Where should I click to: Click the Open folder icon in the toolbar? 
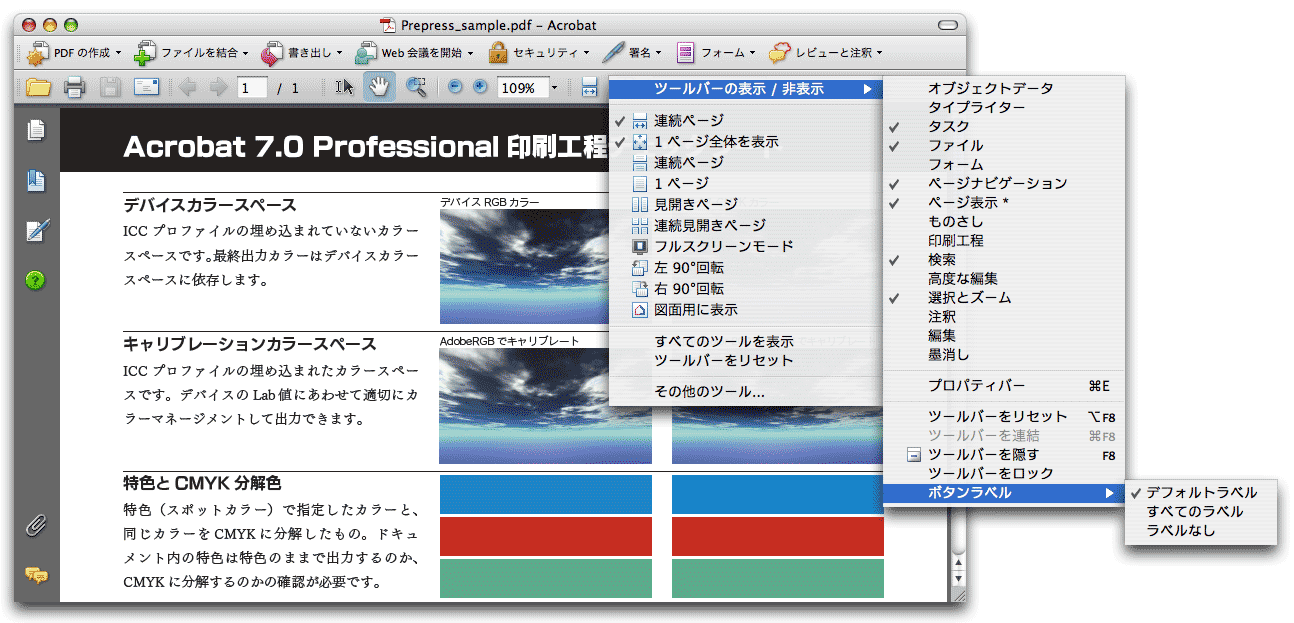pyautogui.click(x=38, y=87)
